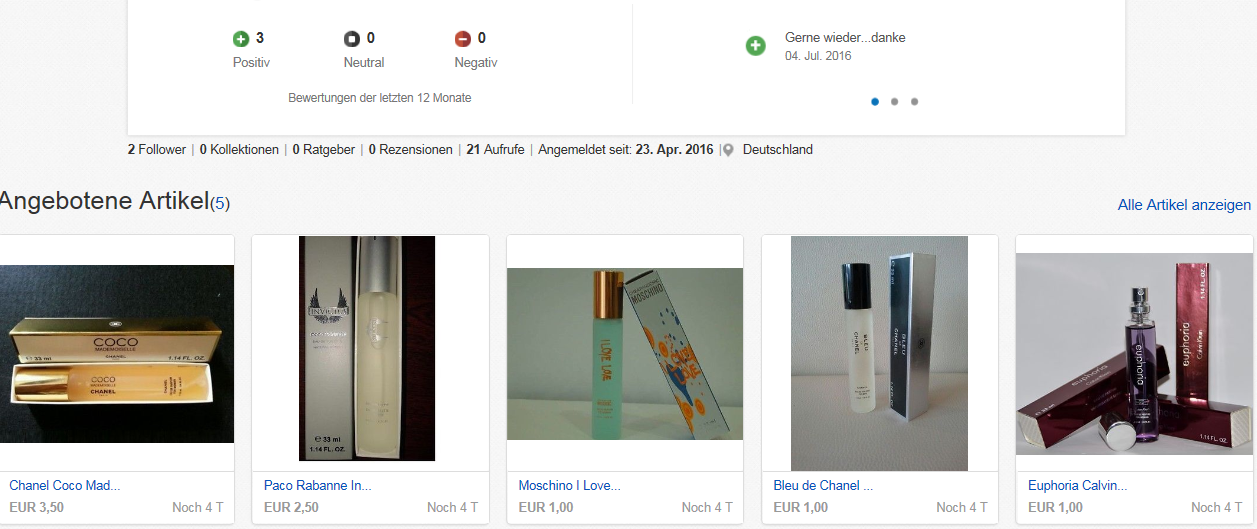This screenshot has height=529, width=1257.
Task: Click the Moschino perfume product image
Action: click(x=625, y=354)
